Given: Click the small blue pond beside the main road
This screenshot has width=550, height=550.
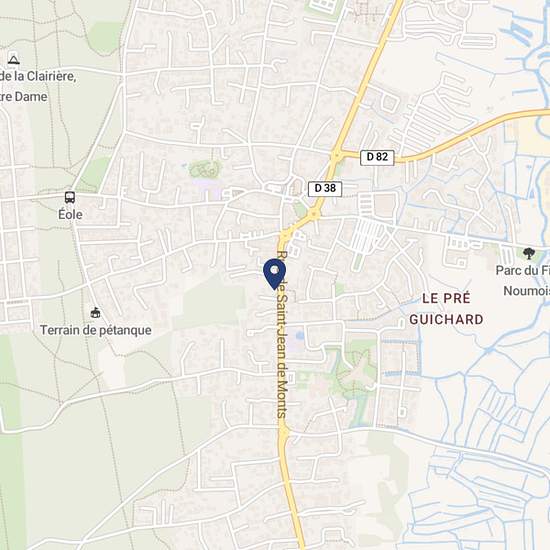Looking at the screenshot, I should tap(300, 336).
